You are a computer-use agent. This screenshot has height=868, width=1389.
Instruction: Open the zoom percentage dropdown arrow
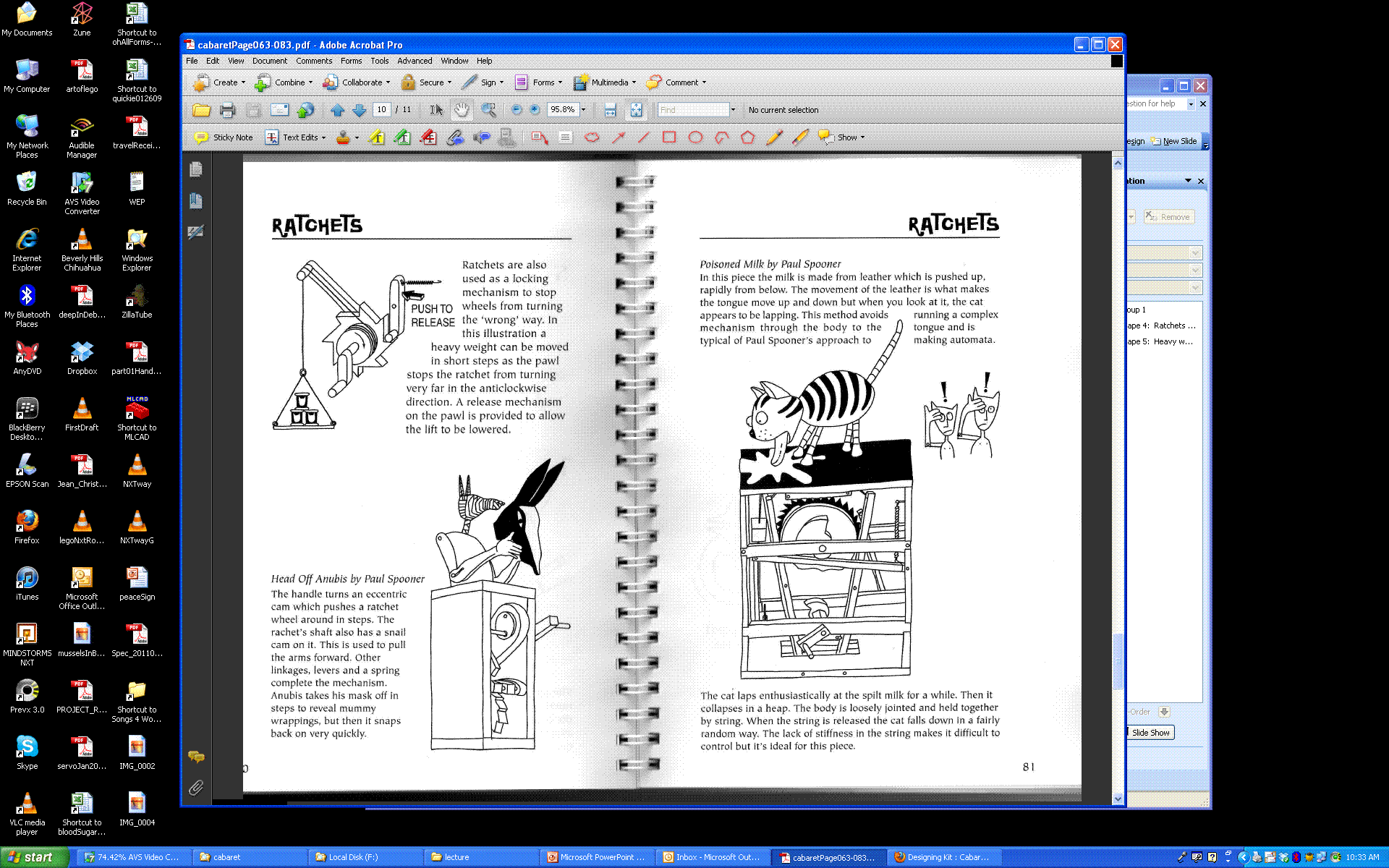583,110
